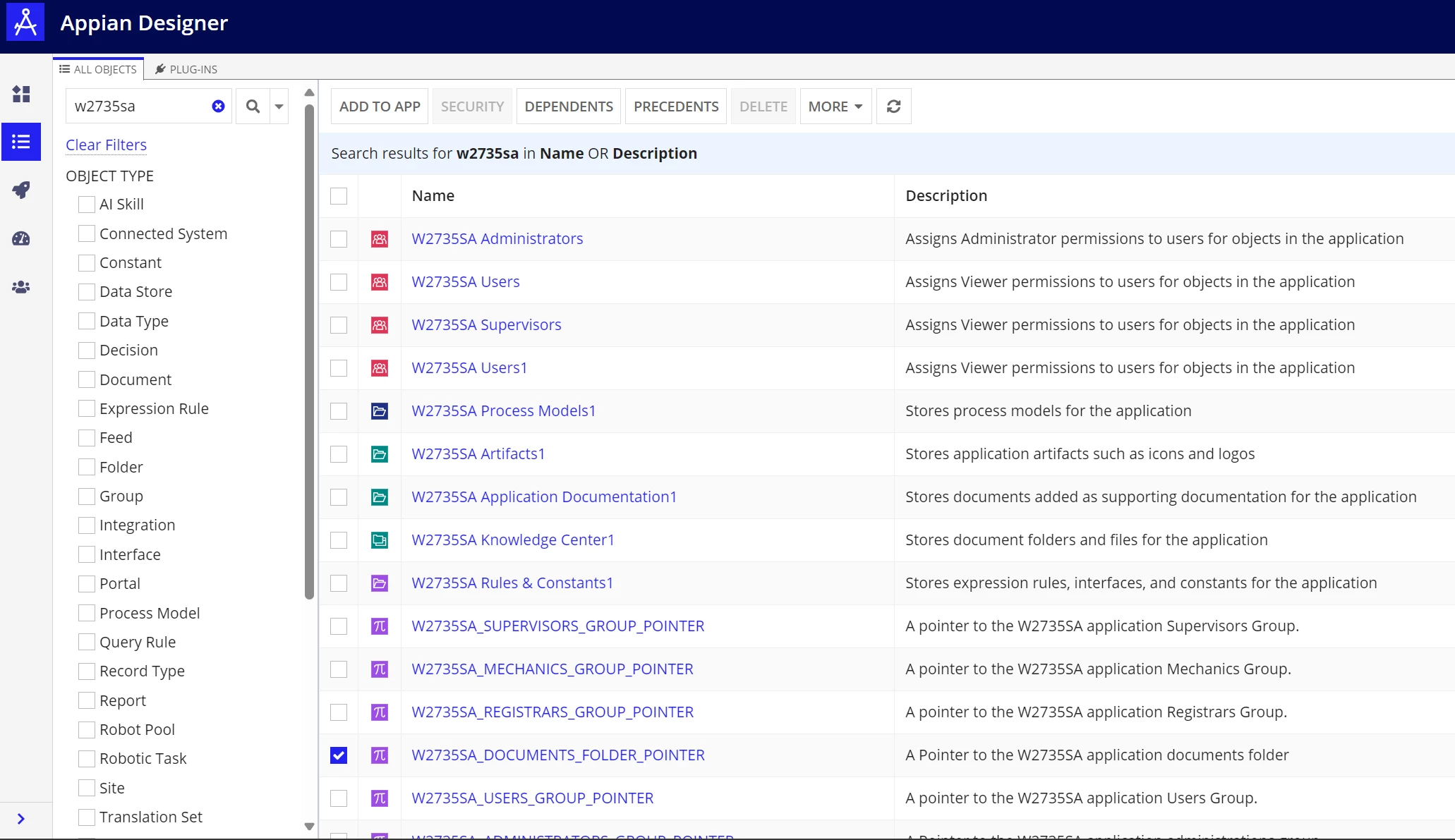Check the Expression Rule filter

(87, 409)
